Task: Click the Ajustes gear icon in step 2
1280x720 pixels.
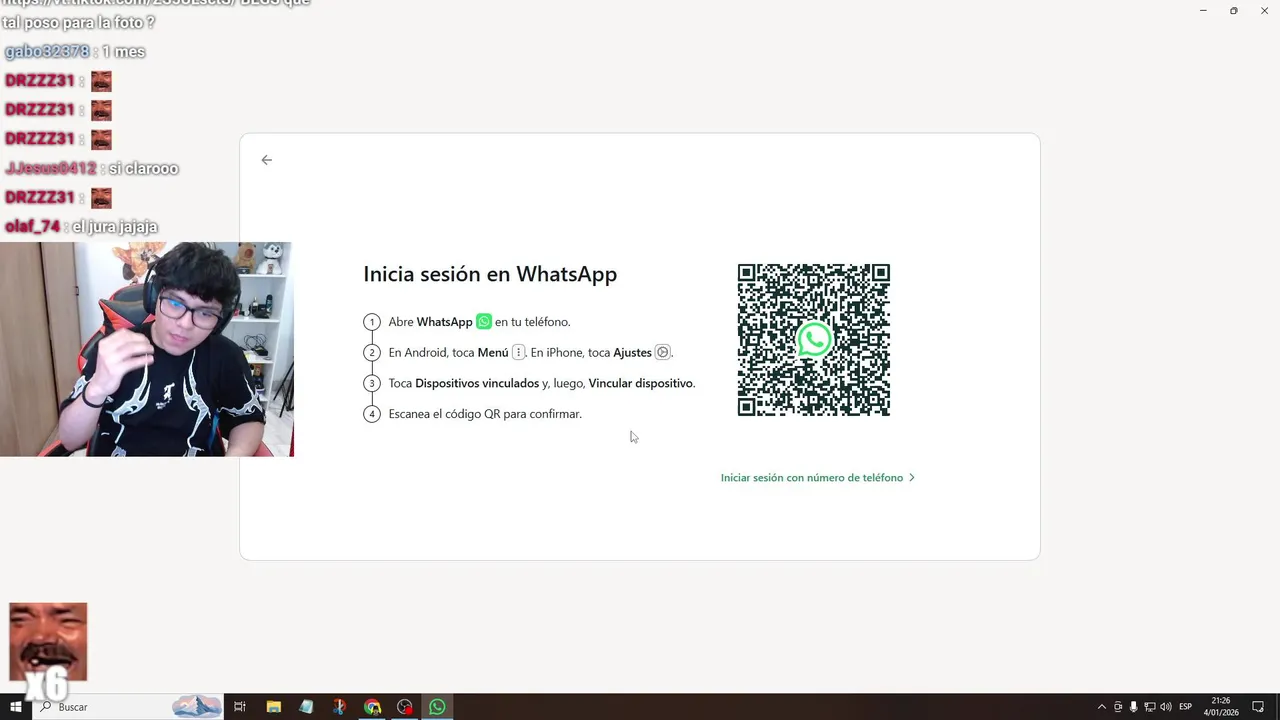Action: click(662, 352)
